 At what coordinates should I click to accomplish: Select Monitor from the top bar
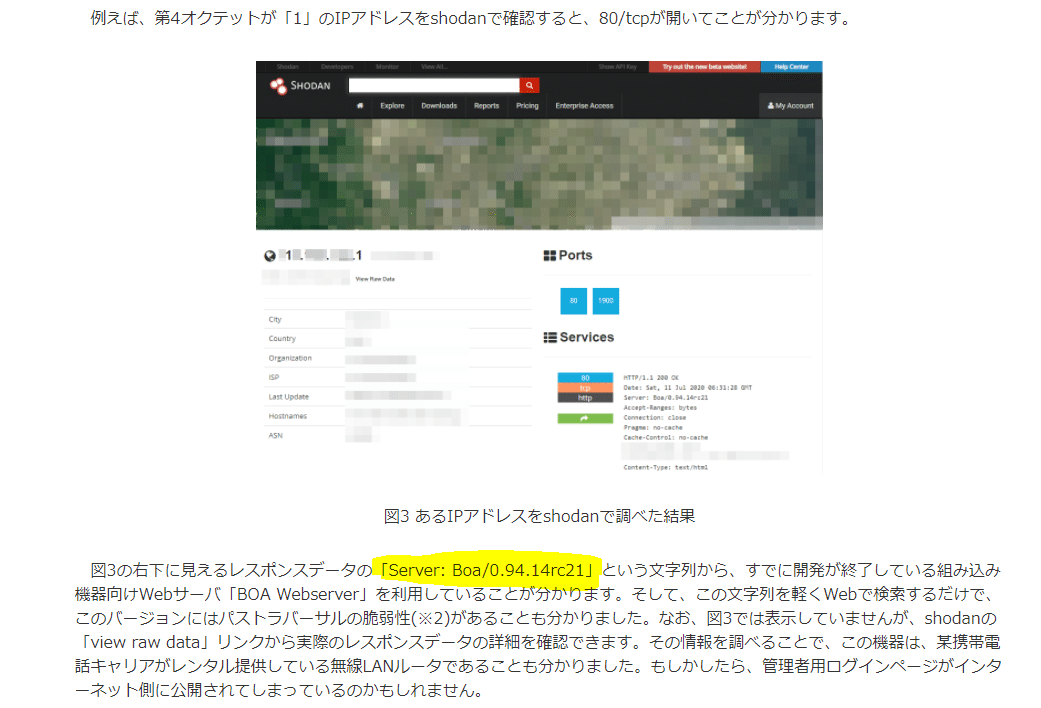tap(387, 66)
